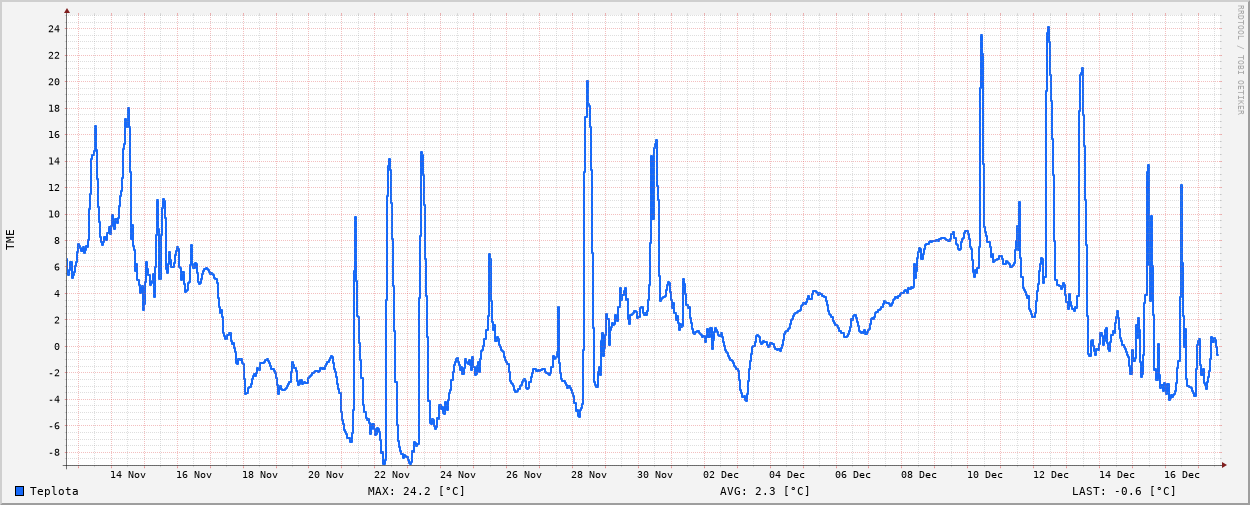Viewport: 1250px width, 505px height.
Task: Select the 02 Dec date label
Action: (721, 475)
